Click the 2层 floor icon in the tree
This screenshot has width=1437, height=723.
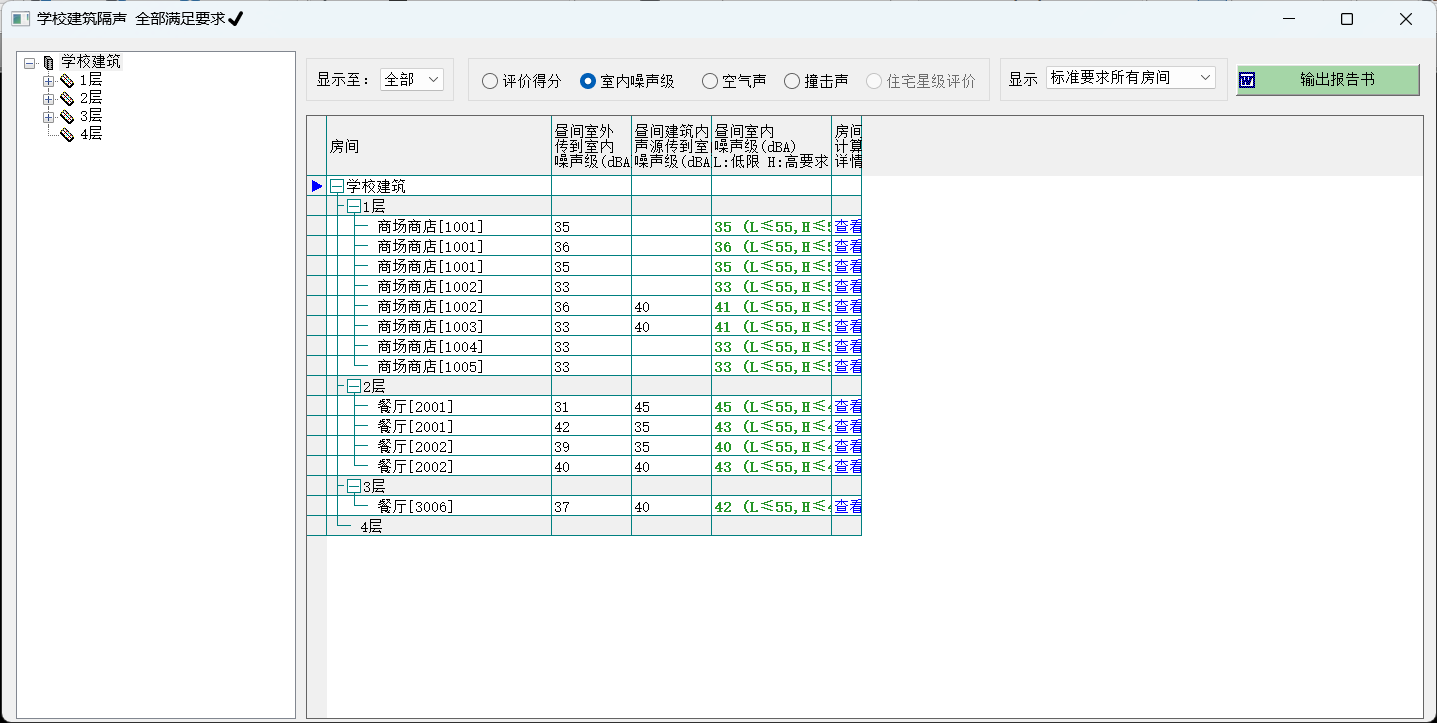tap(67, 98)
